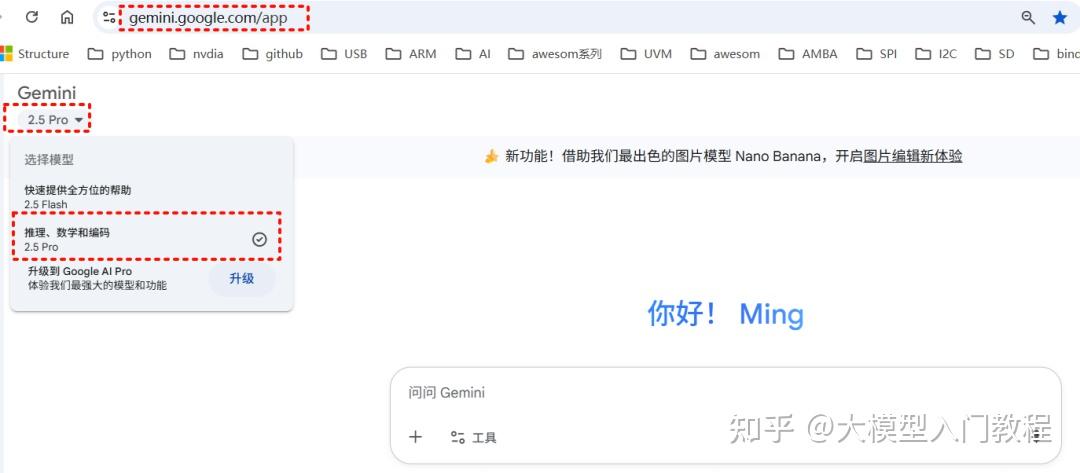Open the python bookmark folder
1080x473 pixels.
pos(120,54)
